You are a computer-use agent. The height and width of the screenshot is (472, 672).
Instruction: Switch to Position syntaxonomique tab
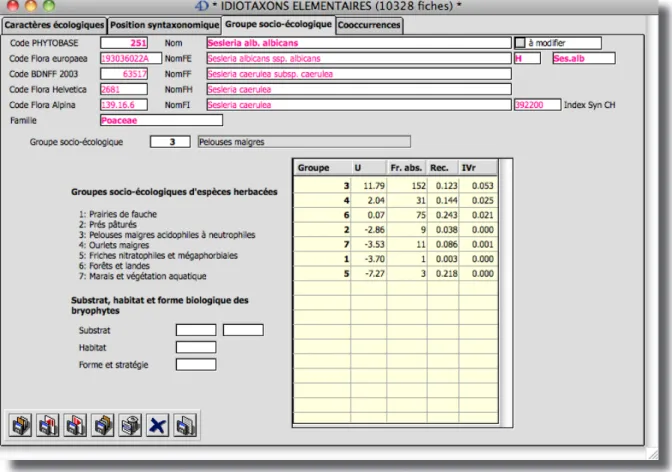[165, 25]
